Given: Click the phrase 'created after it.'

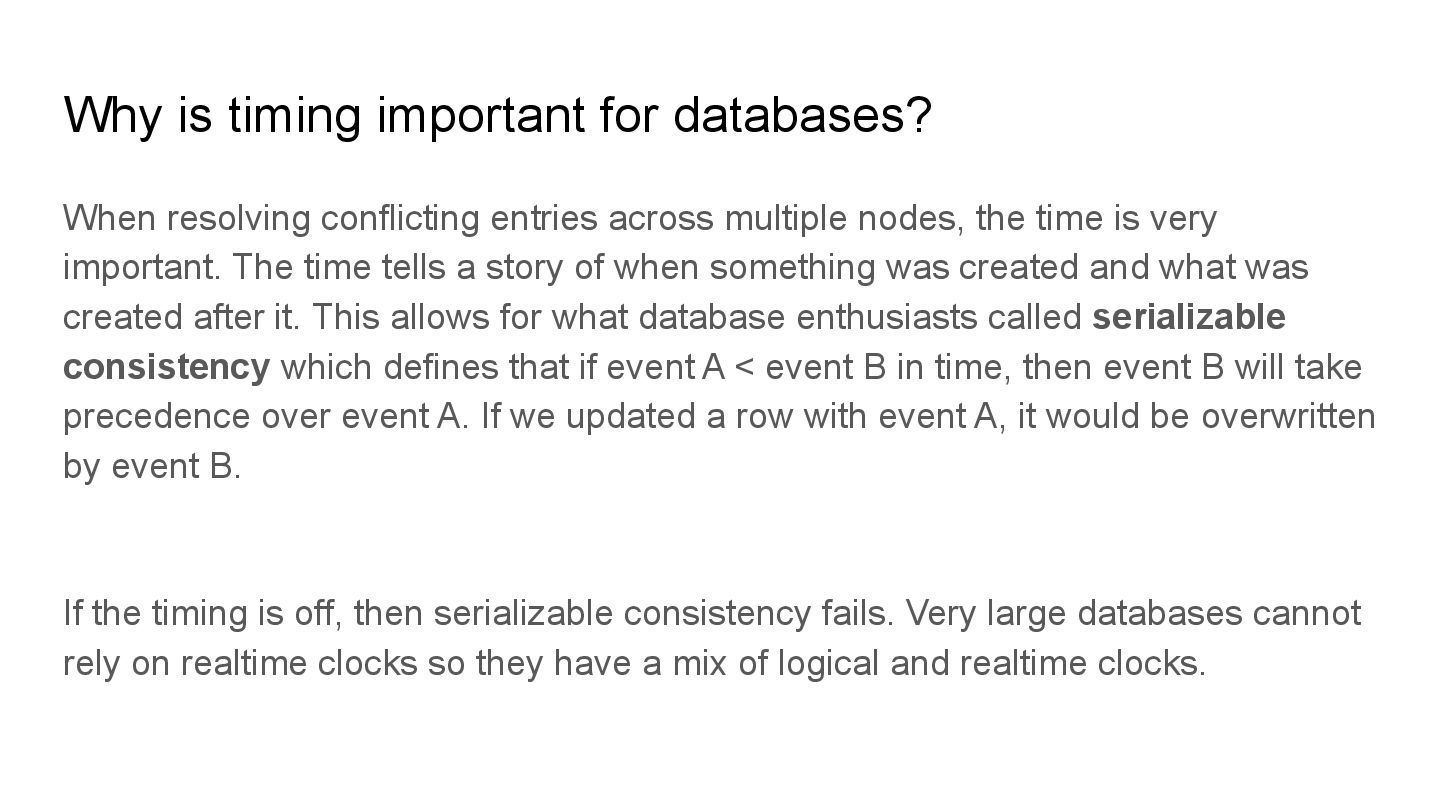Looking at the screenshot, I should point(181,317).
